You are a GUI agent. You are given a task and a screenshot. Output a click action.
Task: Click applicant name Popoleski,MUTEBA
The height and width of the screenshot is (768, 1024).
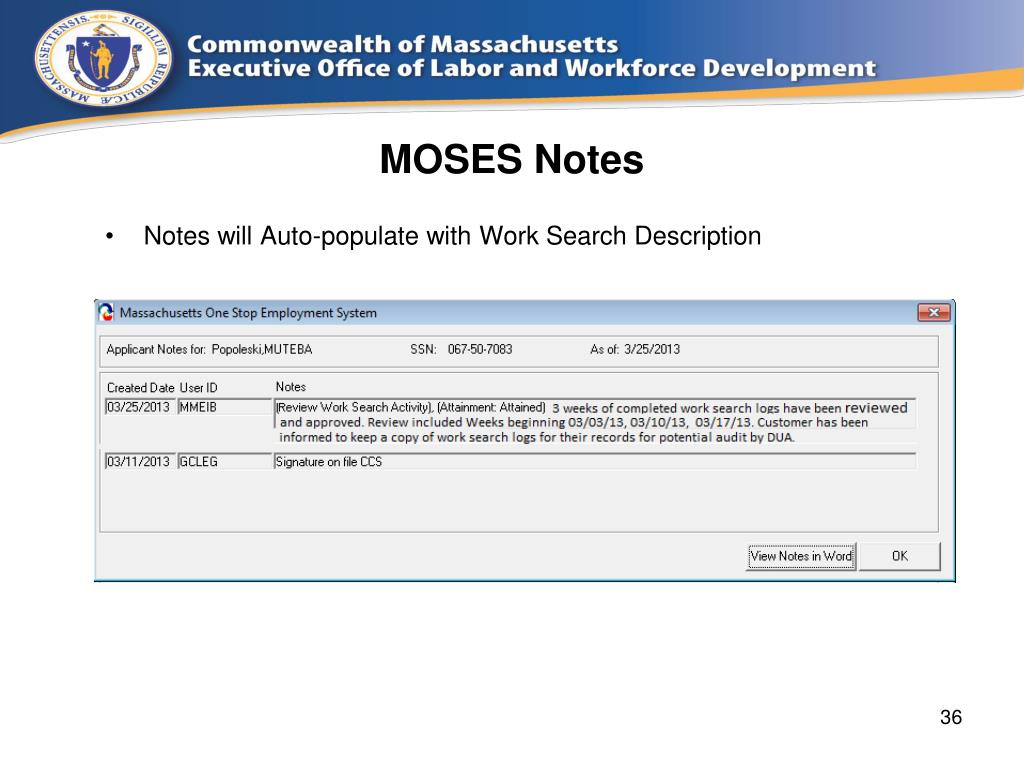tap(262, 349)
